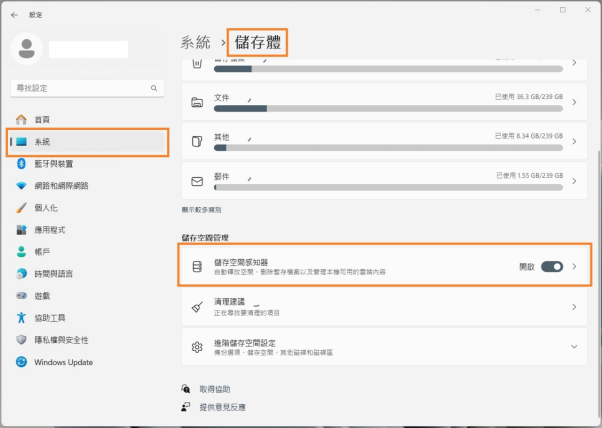Click the Wi-Fi icon beside 網路和網際網路
The height and width of the screenshot is (428, 602).
[22, 186]
